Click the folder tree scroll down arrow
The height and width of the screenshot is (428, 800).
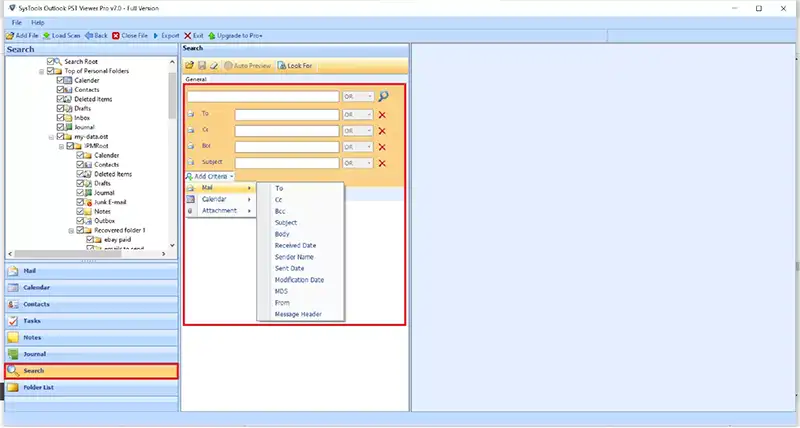click(172, 245)
